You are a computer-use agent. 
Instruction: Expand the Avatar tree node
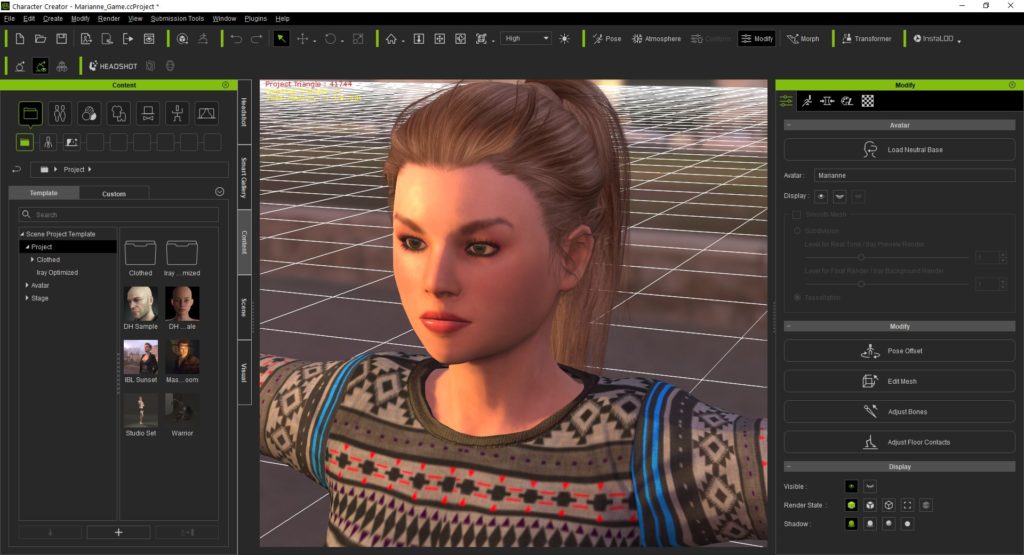pyautogui.click(x=27, y=285)
